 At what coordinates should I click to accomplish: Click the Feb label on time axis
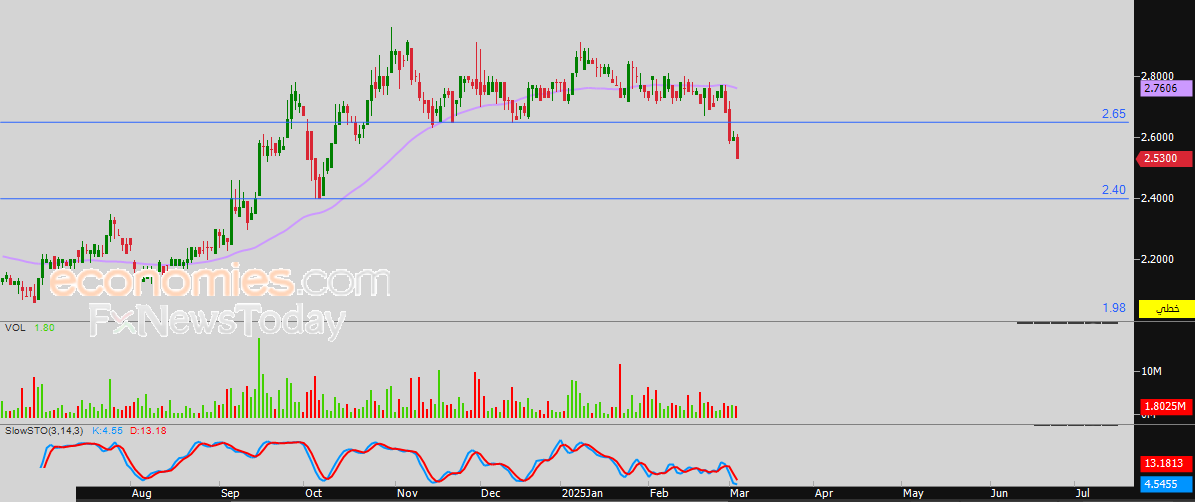[x=659, y=494]
